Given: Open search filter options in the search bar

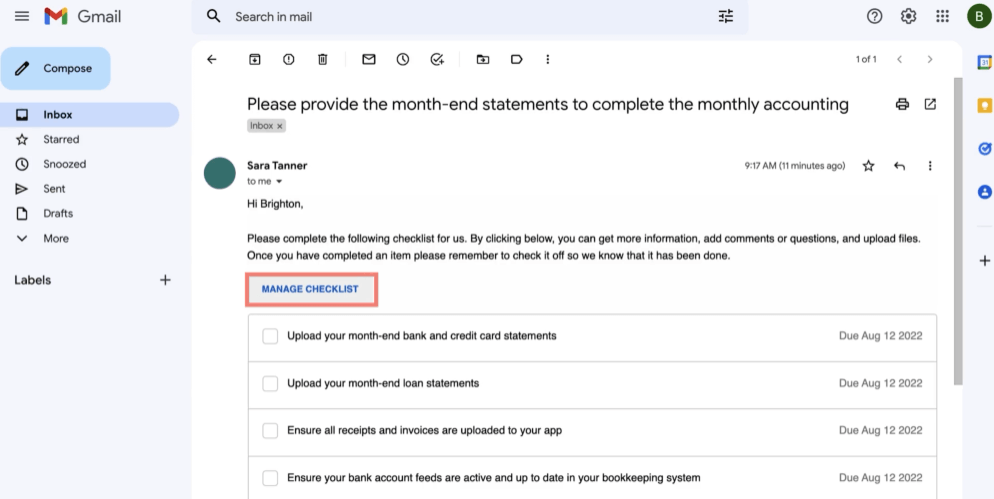Looking at the screenshot, I should (x=726, y=16).
